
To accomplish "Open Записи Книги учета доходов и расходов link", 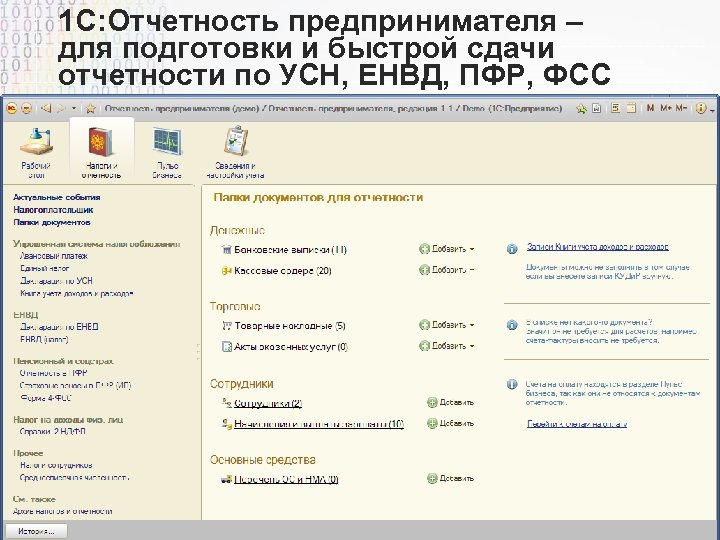I will click(x=597, y=247).
